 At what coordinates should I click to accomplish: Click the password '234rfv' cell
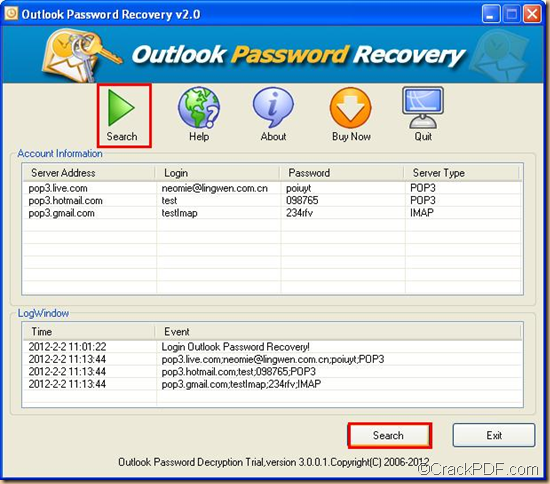click(299, 213)
